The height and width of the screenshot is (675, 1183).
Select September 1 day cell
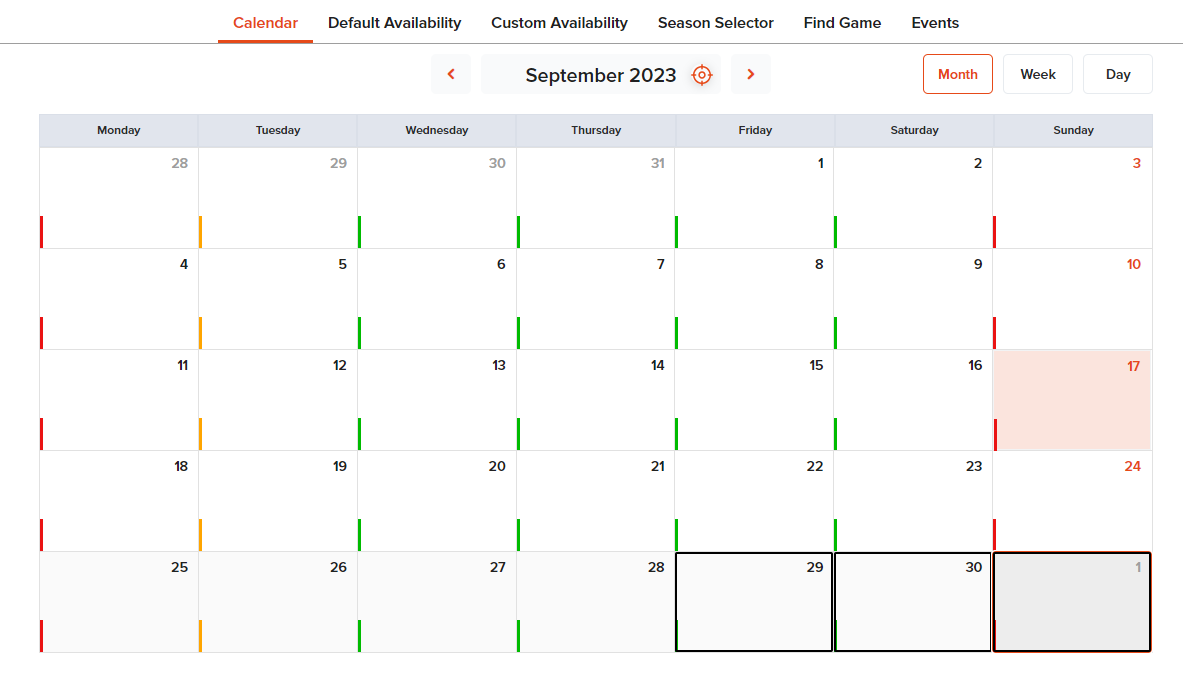(x=754, y=198)
